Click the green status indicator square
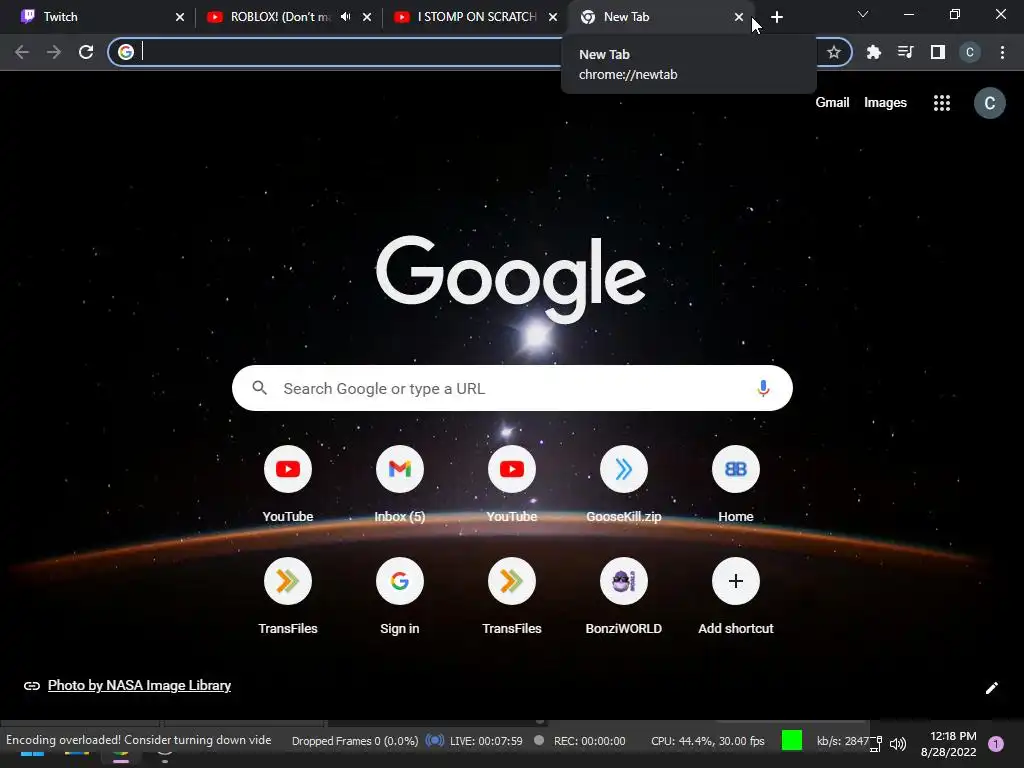The height and width of the screenshot is (768, 1024). point(792,740)
